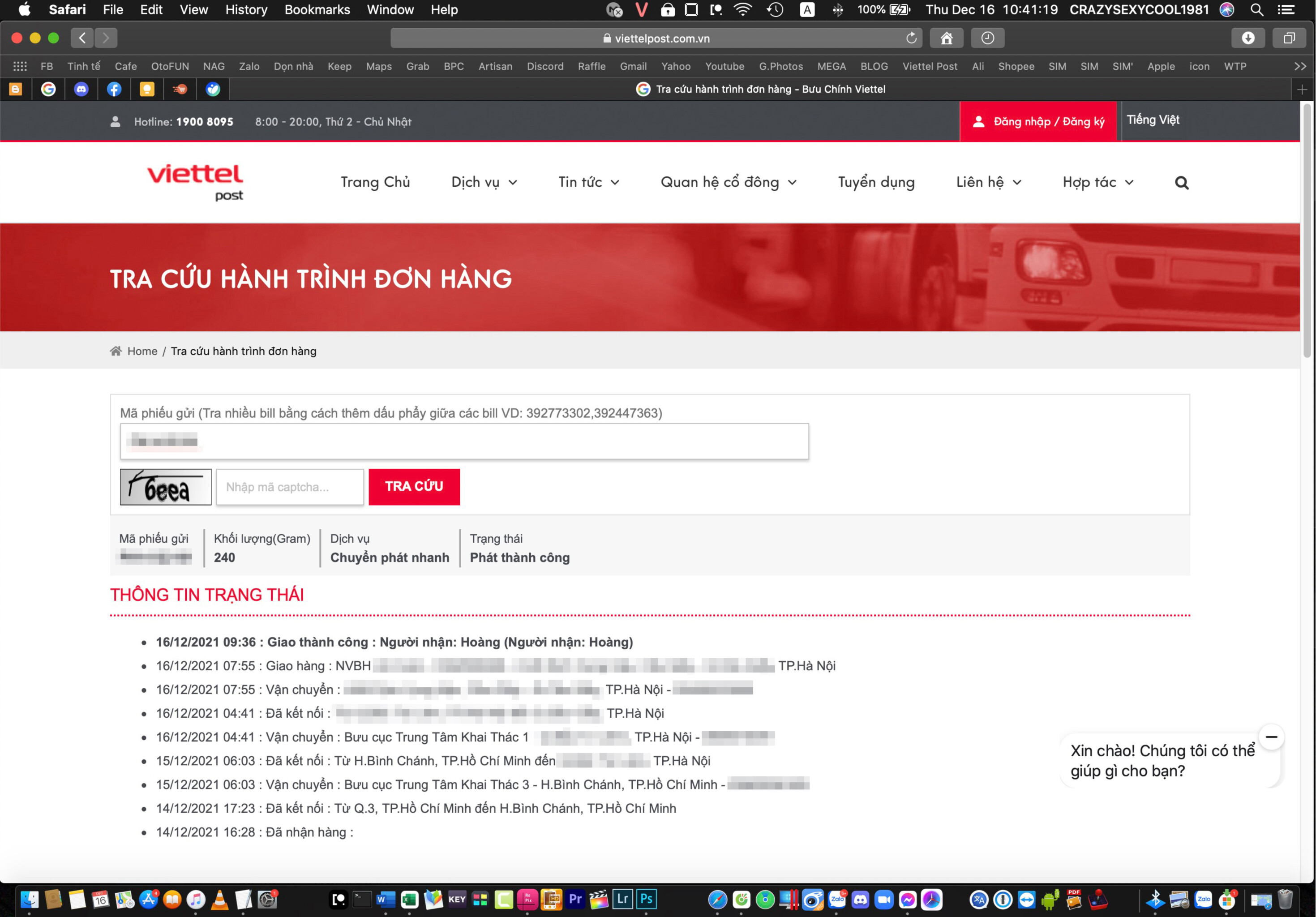The width and height of the screenshot is (1316, 917).
Task: Expand the Tin tức dropdown menu
Action: click(x=589, y=182)
